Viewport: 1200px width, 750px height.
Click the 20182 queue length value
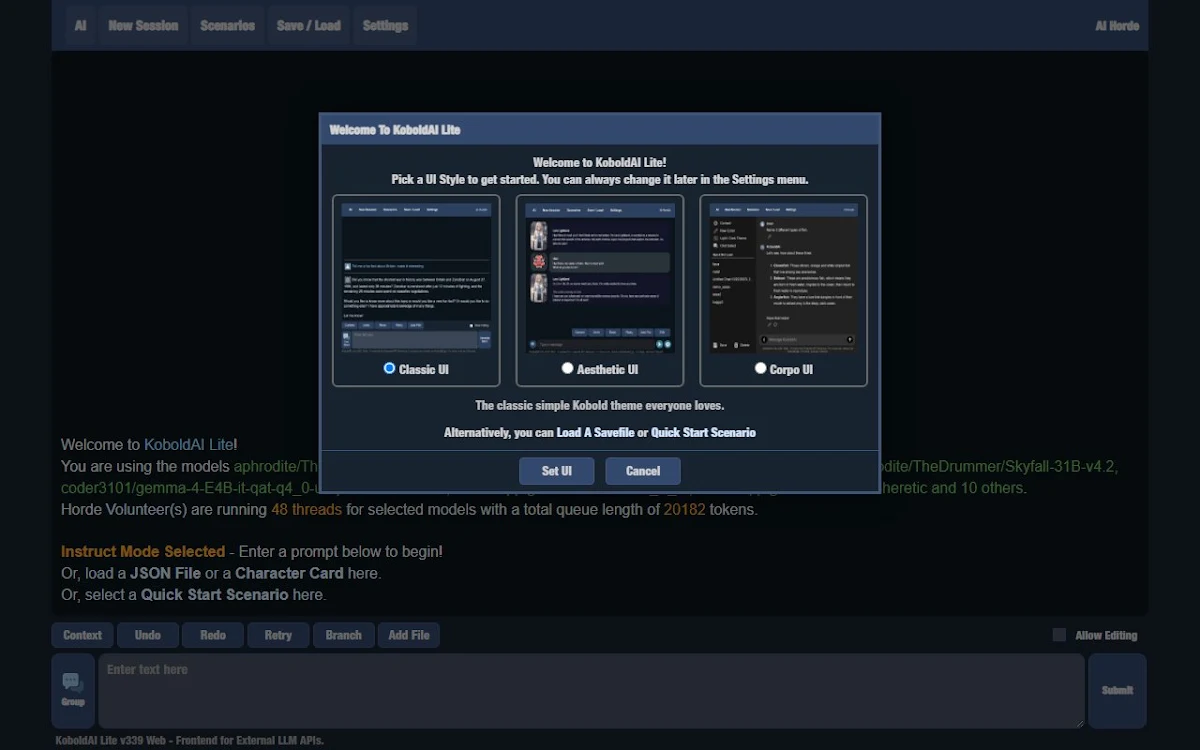point(684,509)
